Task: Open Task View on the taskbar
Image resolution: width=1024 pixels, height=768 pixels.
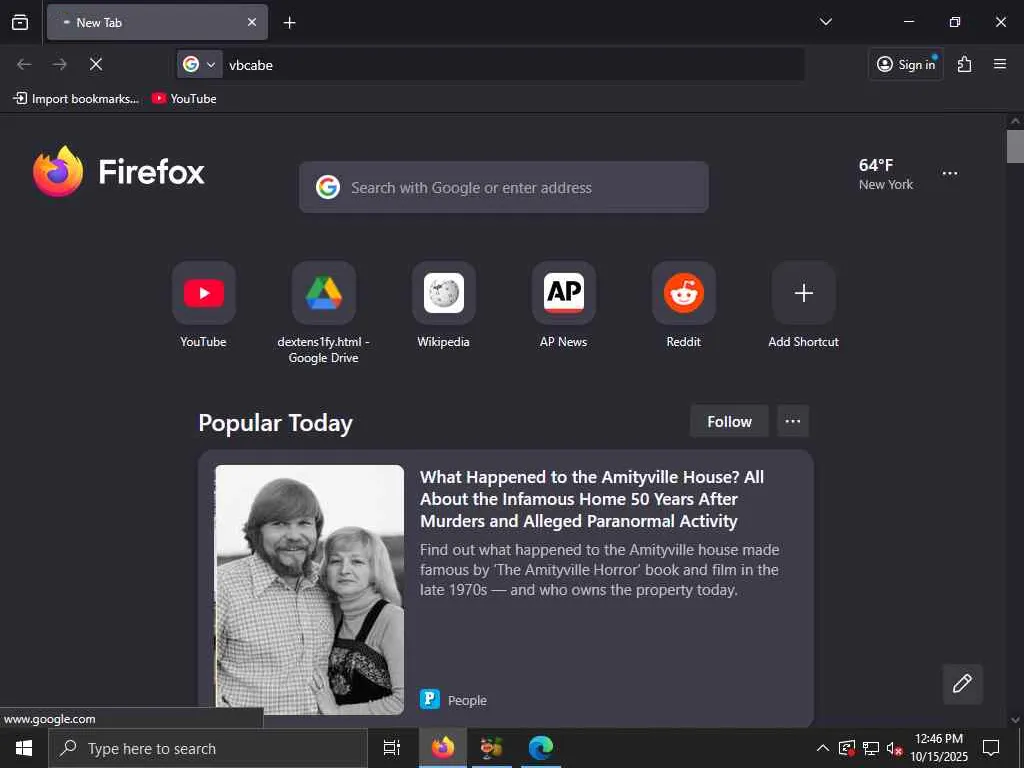Action: (x=392, y=748)
